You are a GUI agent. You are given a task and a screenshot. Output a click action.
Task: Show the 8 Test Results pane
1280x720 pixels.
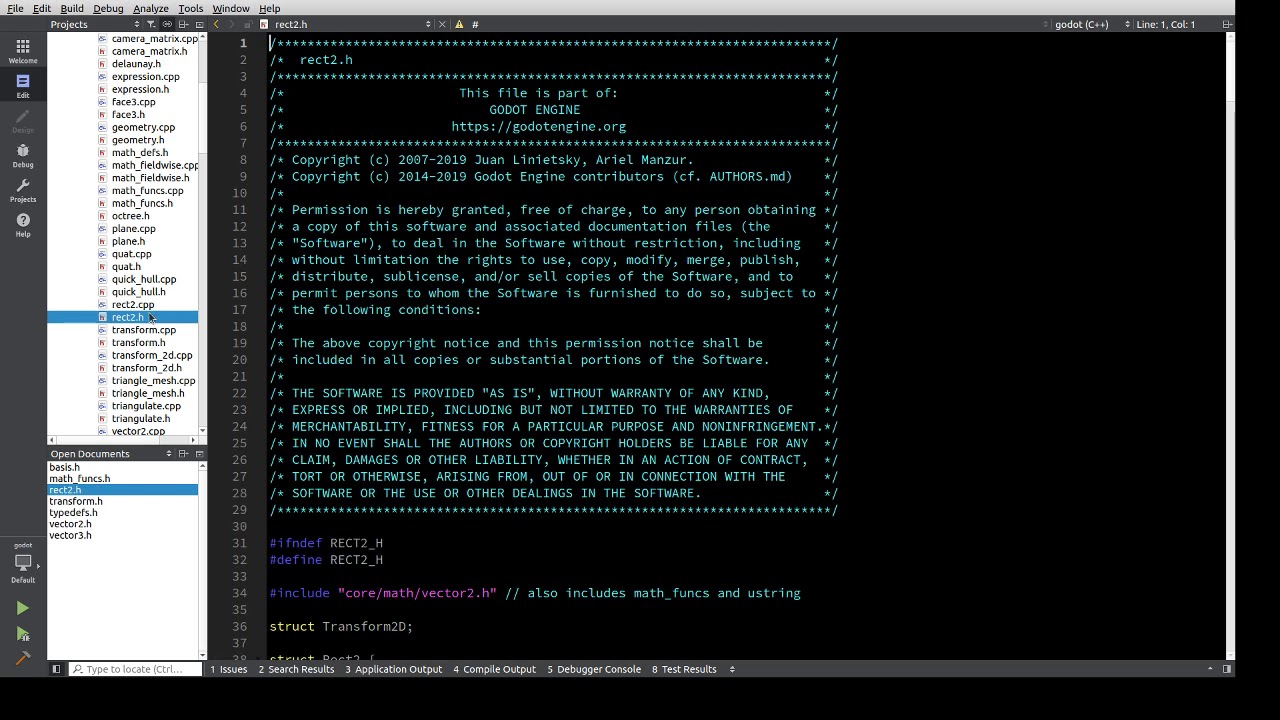point(684,669)
